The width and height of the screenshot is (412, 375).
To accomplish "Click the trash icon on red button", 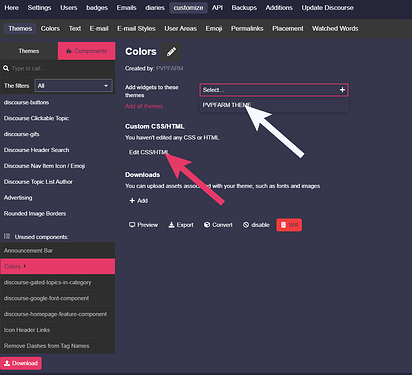I will (283, 225).
